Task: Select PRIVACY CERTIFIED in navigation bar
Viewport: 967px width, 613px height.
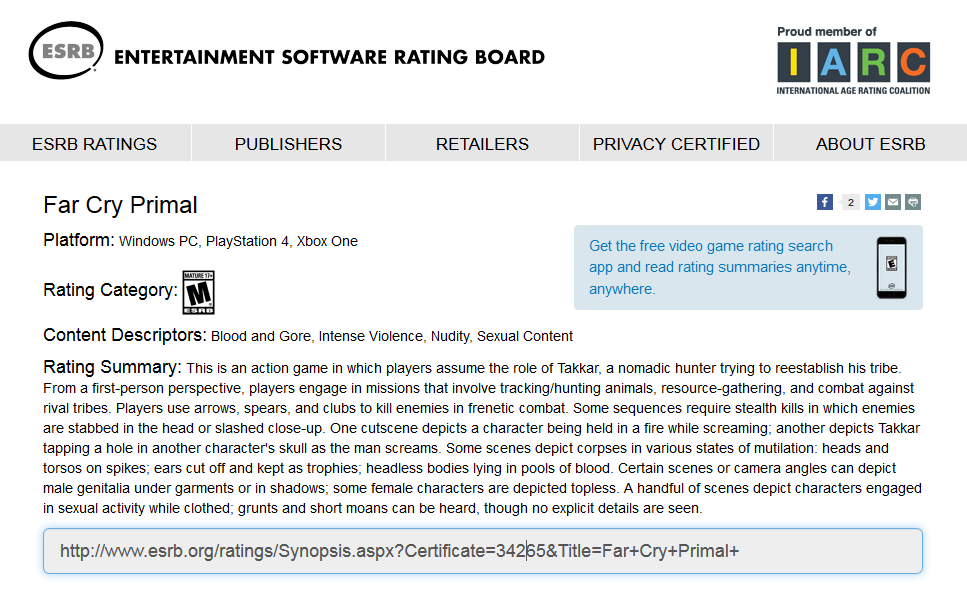Action: click(676, 144)
